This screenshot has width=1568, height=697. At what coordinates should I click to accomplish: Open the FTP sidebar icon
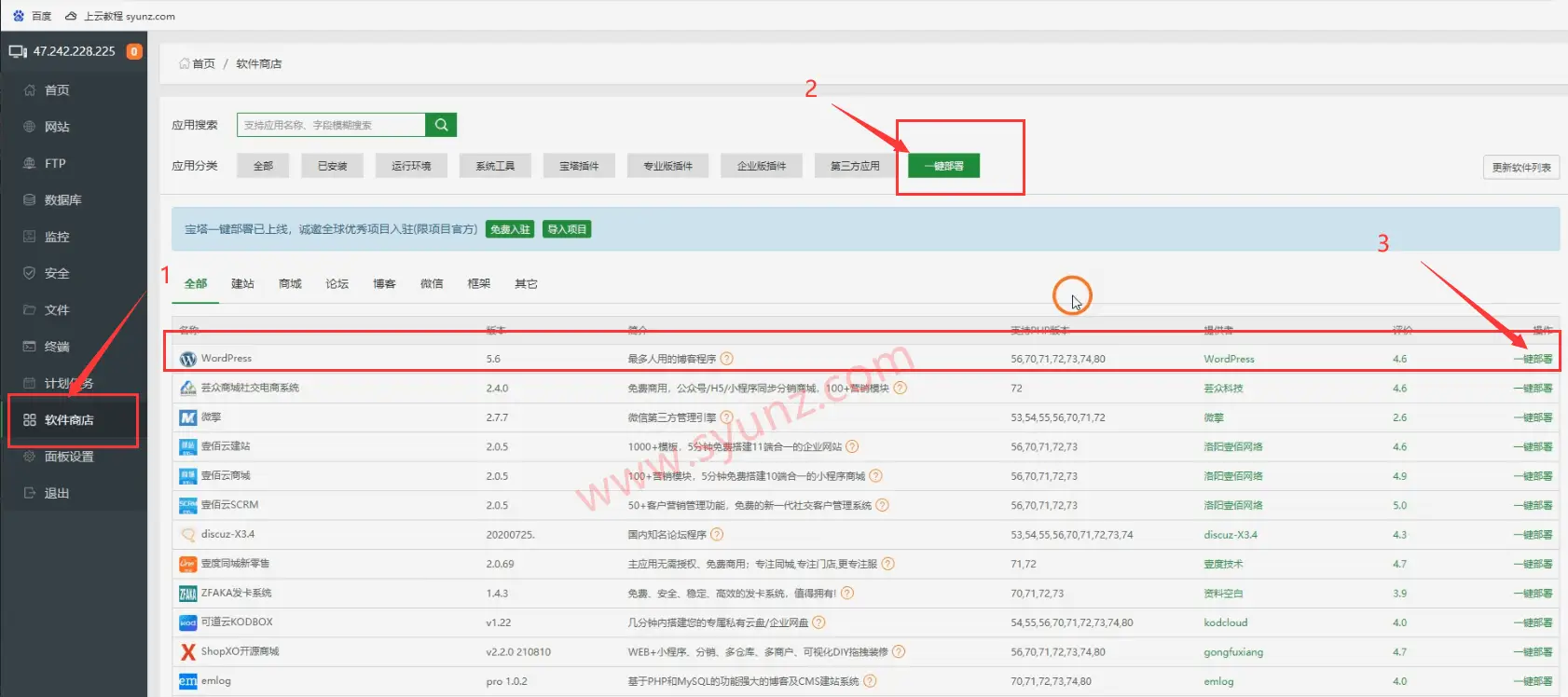pos(30,163)
